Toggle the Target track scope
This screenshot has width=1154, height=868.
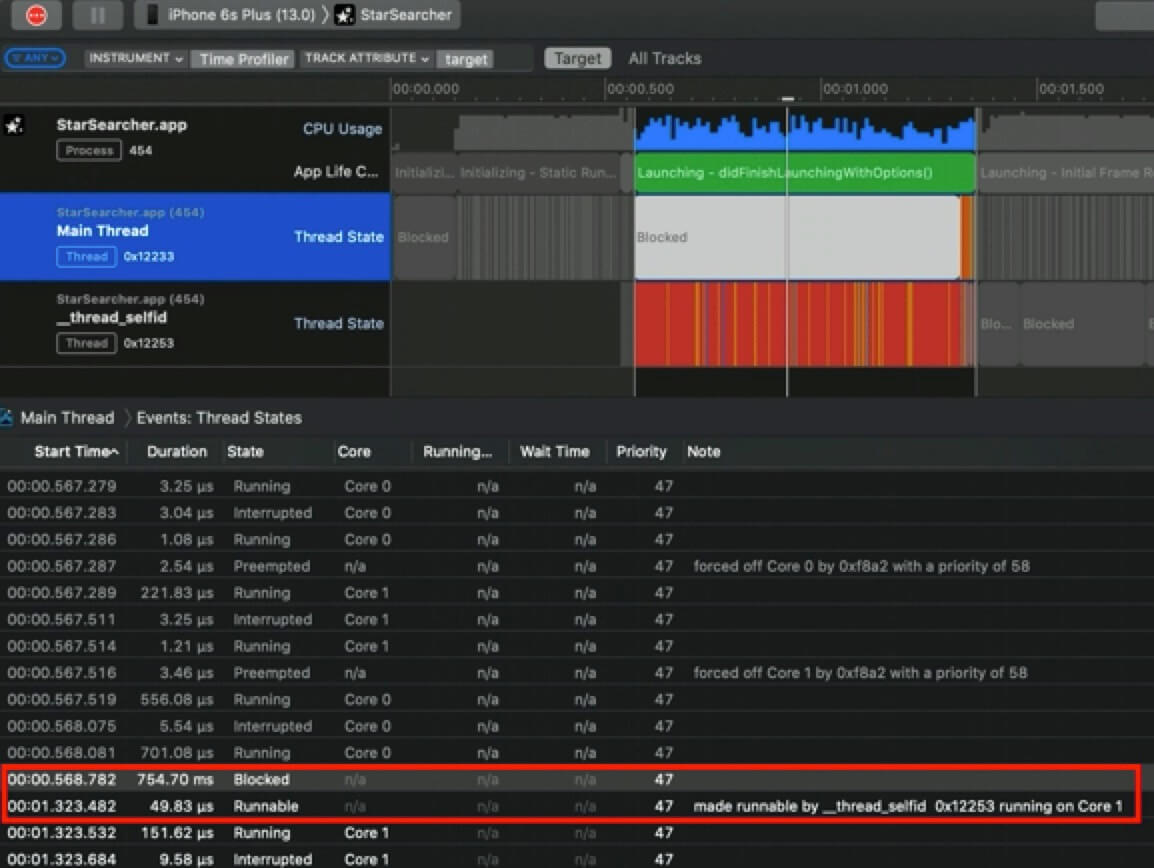pos(577,58)
